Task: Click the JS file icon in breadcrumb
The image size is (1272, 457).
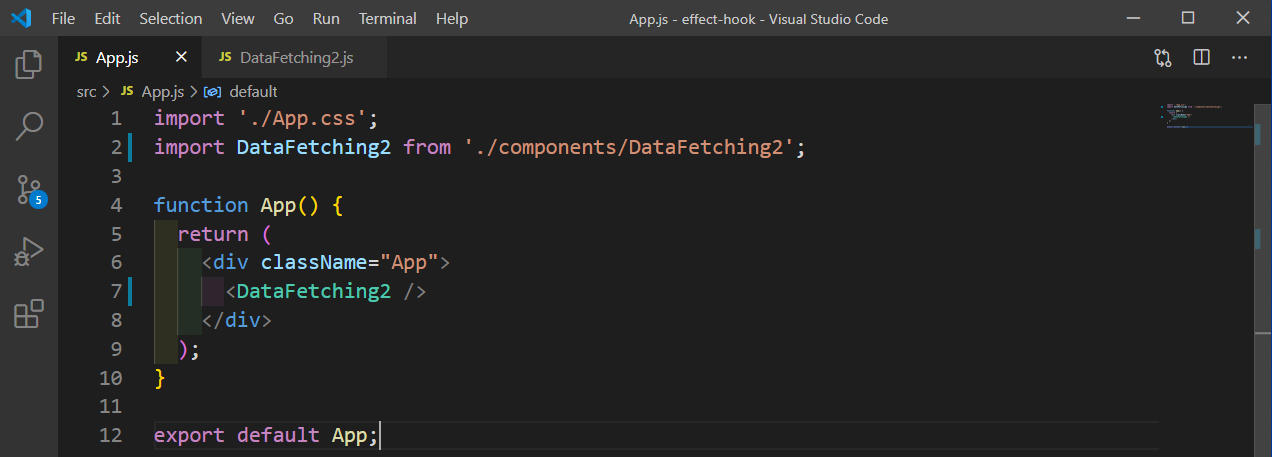Action: (127, 91)
